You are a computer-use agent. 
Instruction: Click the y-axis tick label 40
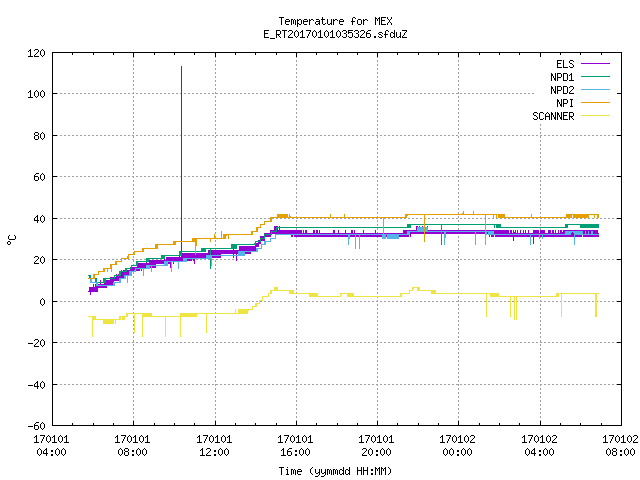pos(40,219)
